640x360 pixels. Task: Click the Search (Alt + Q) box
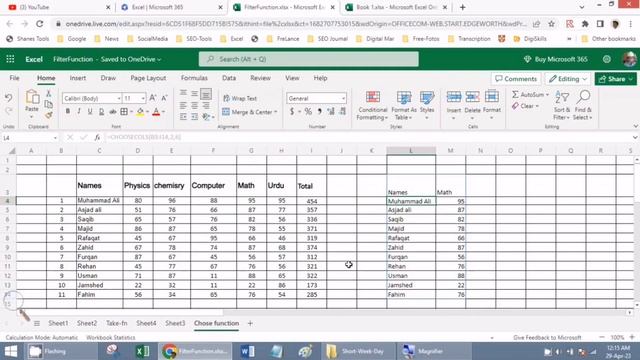[x=309, y=59]
